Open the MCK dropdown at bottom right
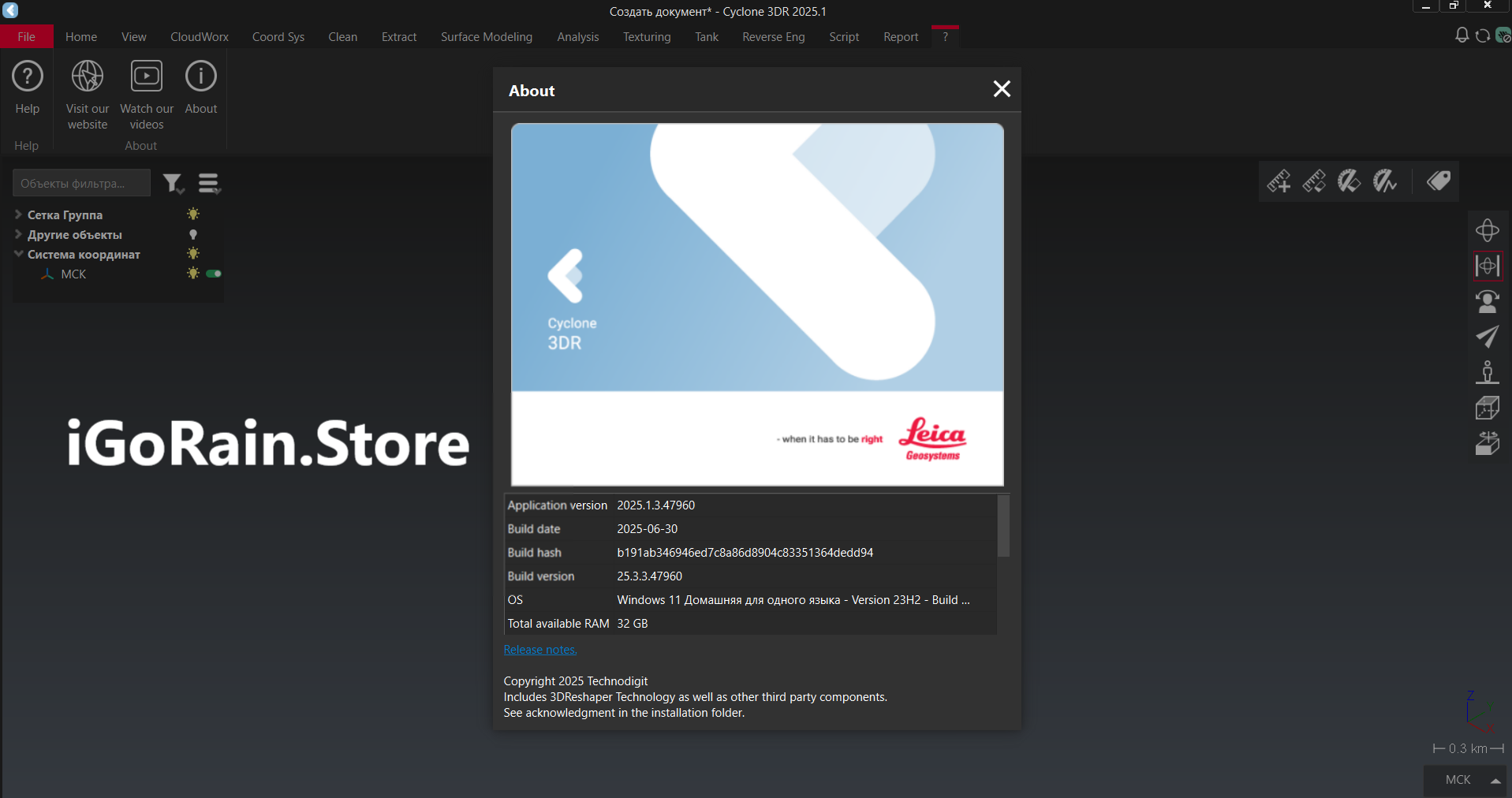 [1495, 780]
